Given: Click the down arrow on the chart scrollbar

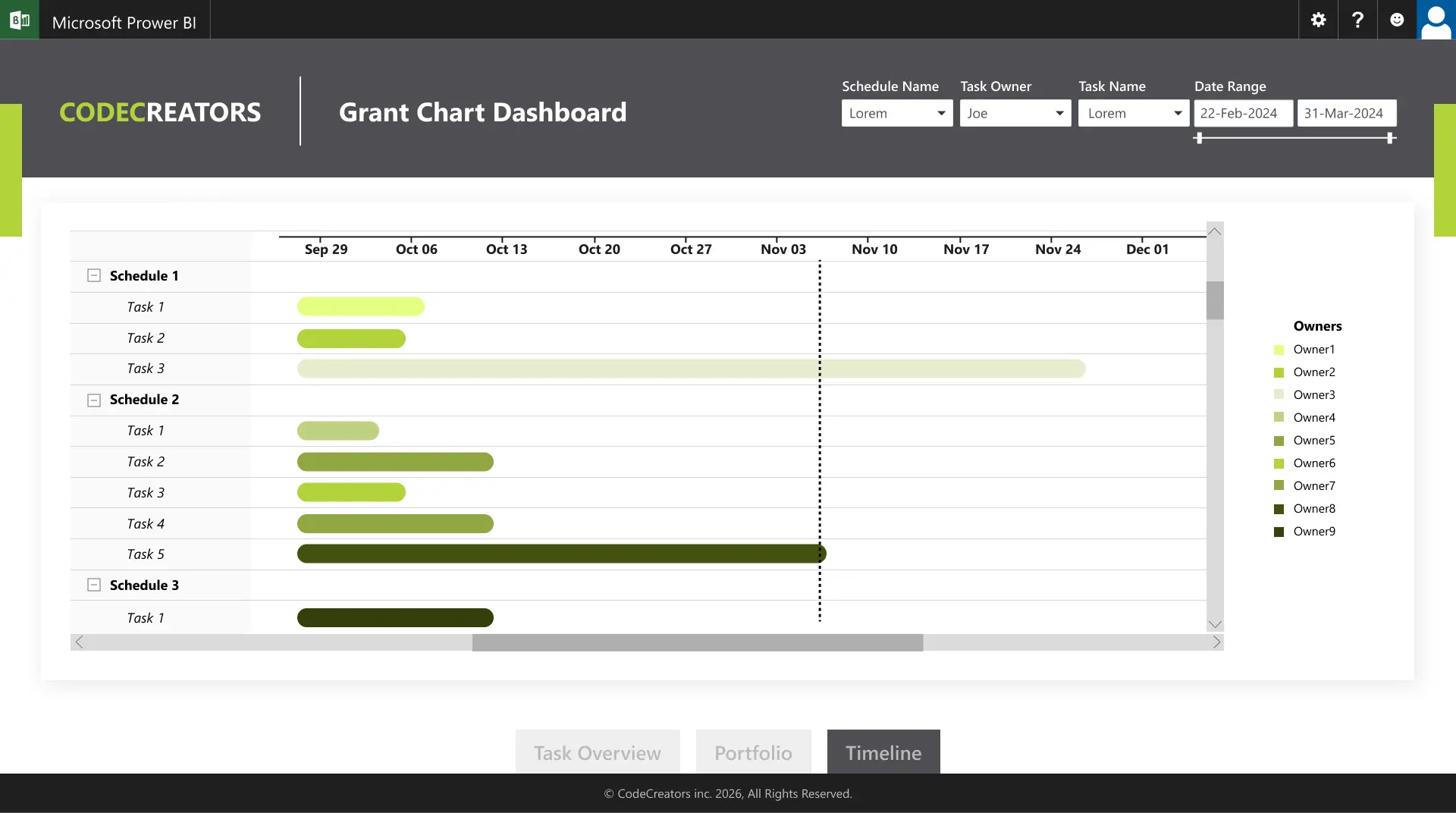Looking at the screenshot, I should click(1215, 623).
